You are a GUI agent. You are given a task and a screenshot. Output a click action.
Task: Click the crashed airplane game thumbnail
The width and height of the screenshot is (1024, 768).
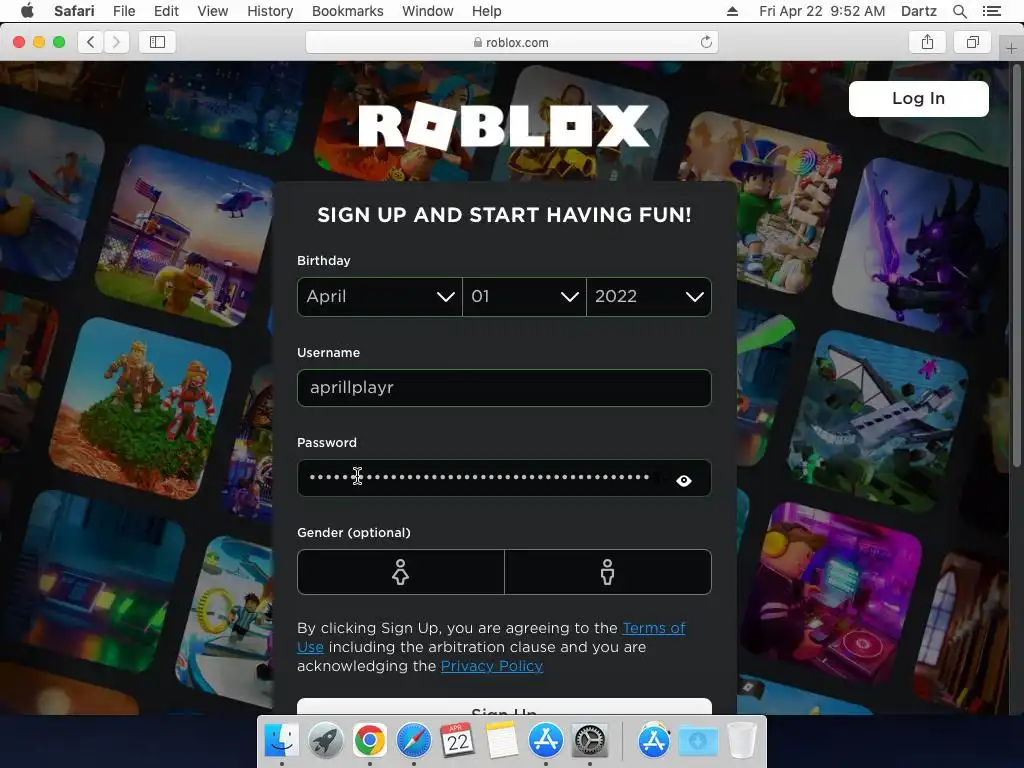(x=877, y=421)
